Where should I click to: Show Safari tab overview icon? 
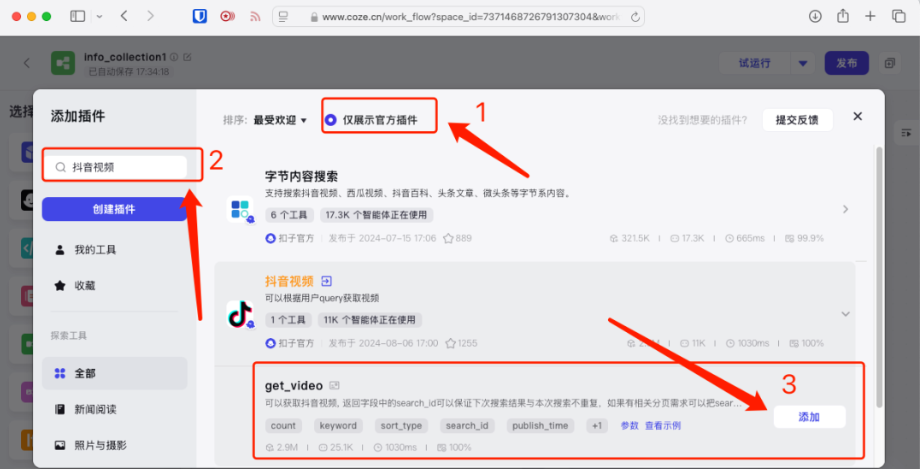coord(899,16)
